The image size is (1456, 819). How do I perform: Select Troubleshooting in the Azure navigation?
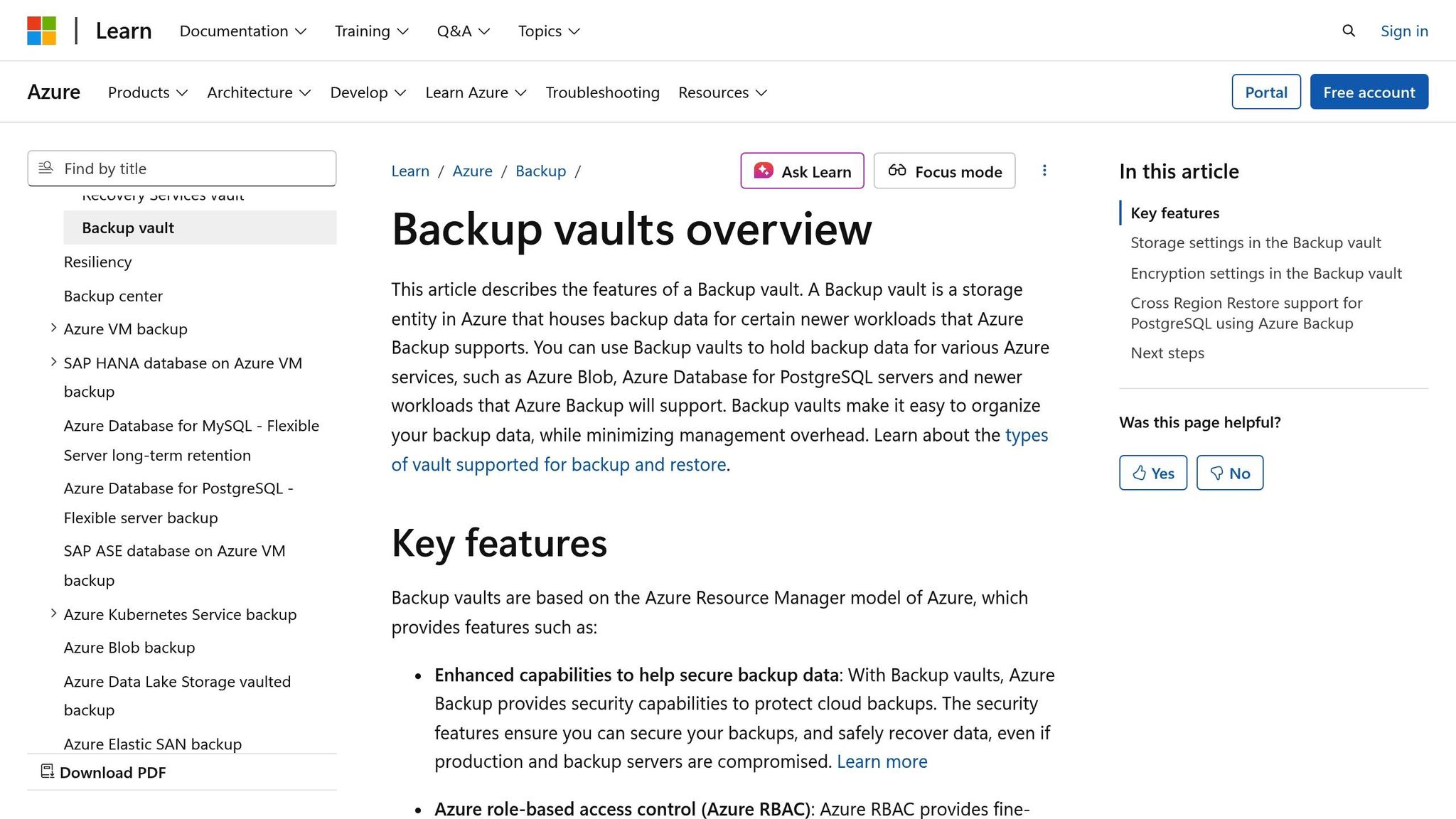pyautogui.click(x=601, y=92)
